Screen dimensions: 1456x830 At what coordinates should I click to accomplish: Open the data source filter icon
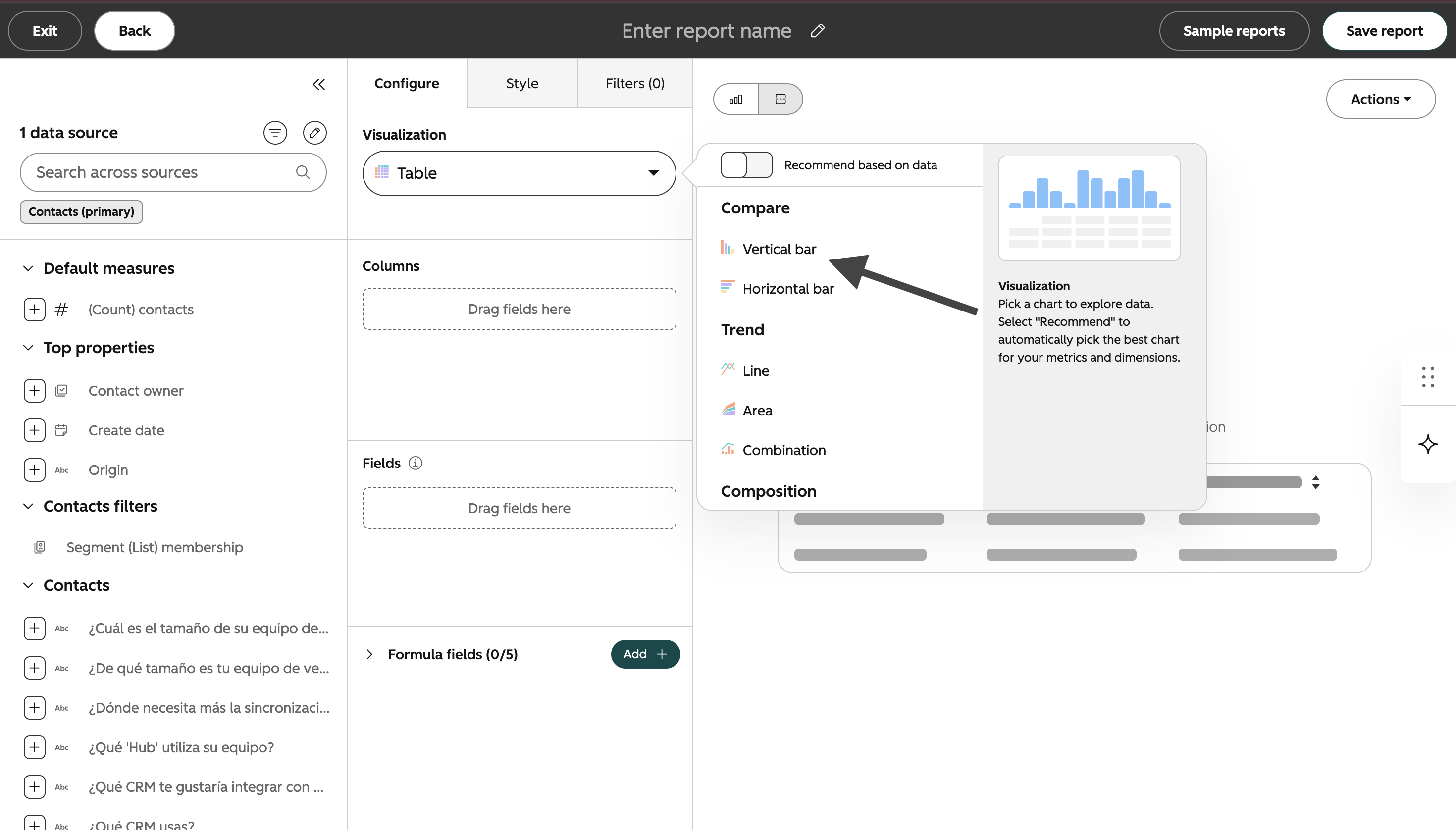click(275, 133)
